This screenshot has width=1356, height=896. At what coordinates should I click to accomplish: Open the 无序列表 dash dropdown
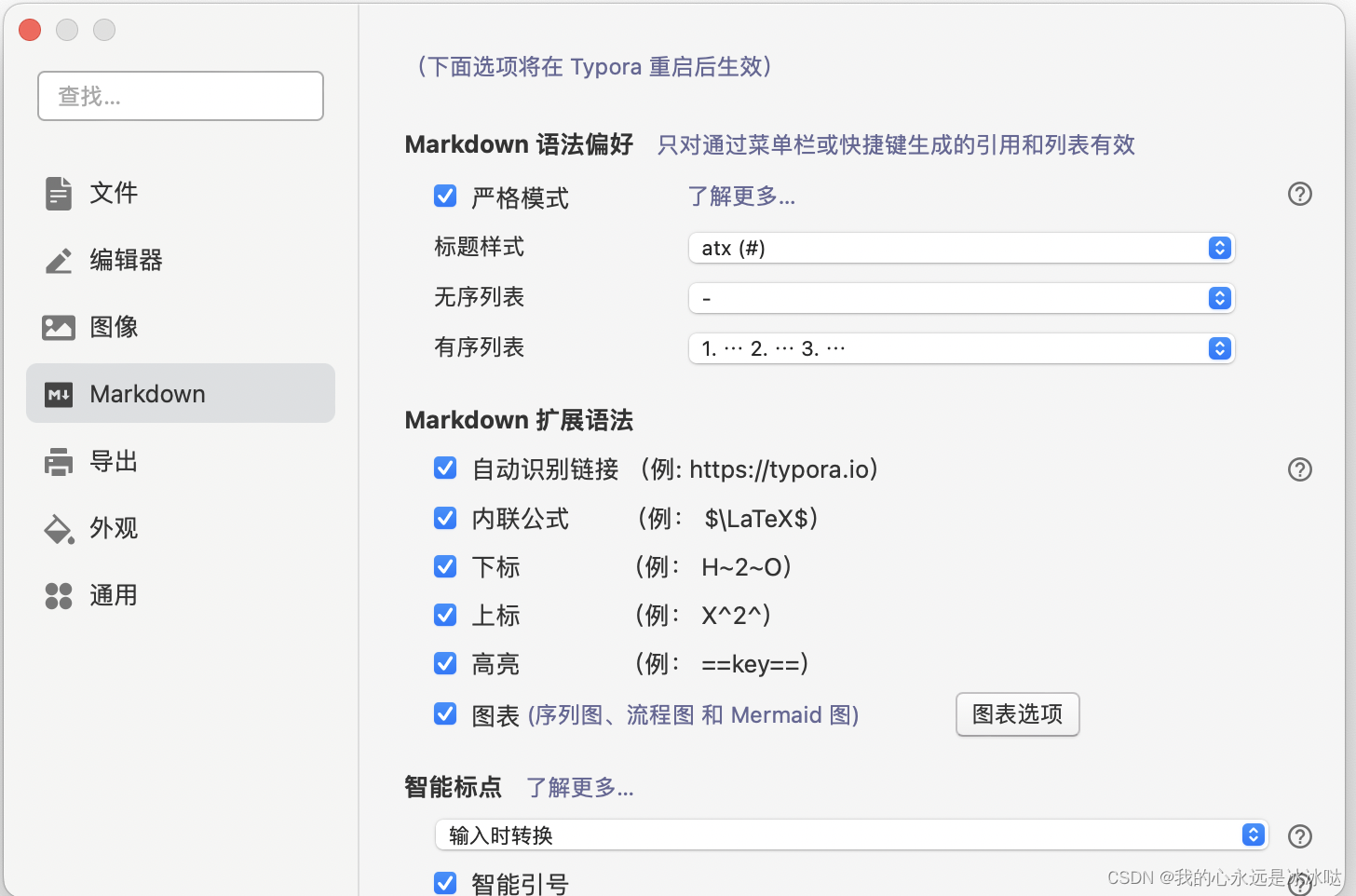click(x=961, y=298)
